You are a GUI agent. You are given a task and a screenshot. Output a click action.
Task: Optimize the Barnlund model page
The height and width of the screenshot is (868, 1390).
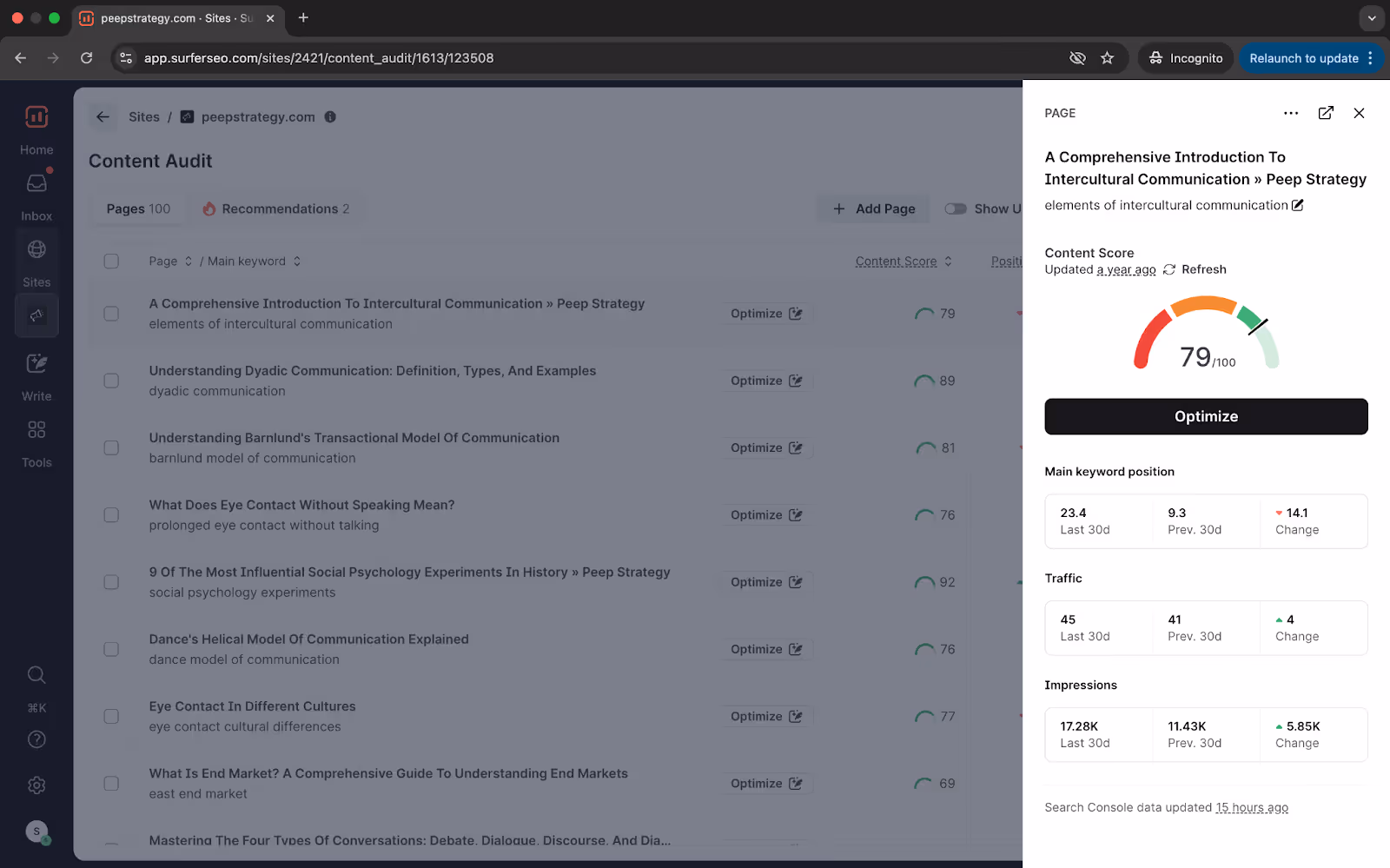[x=766, y=447]
